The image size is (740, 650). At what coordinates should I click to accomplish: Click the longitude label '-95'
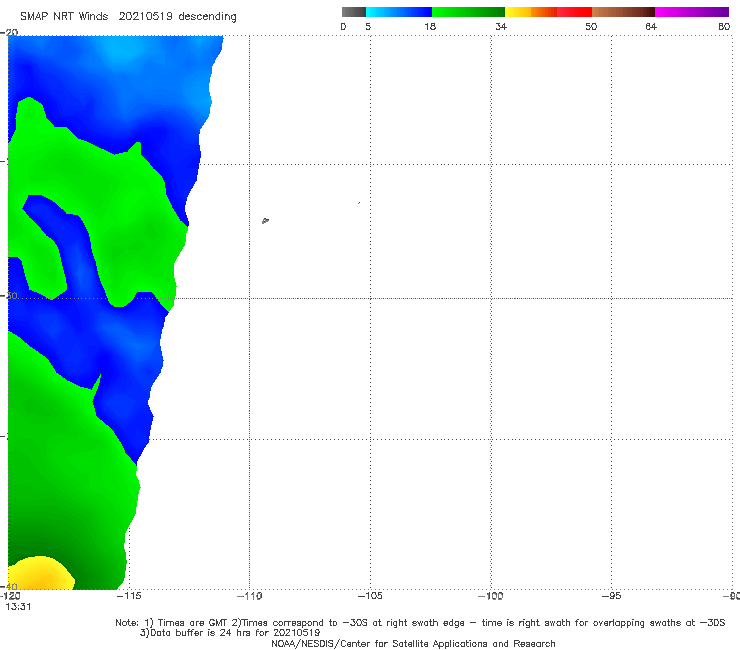611,596
